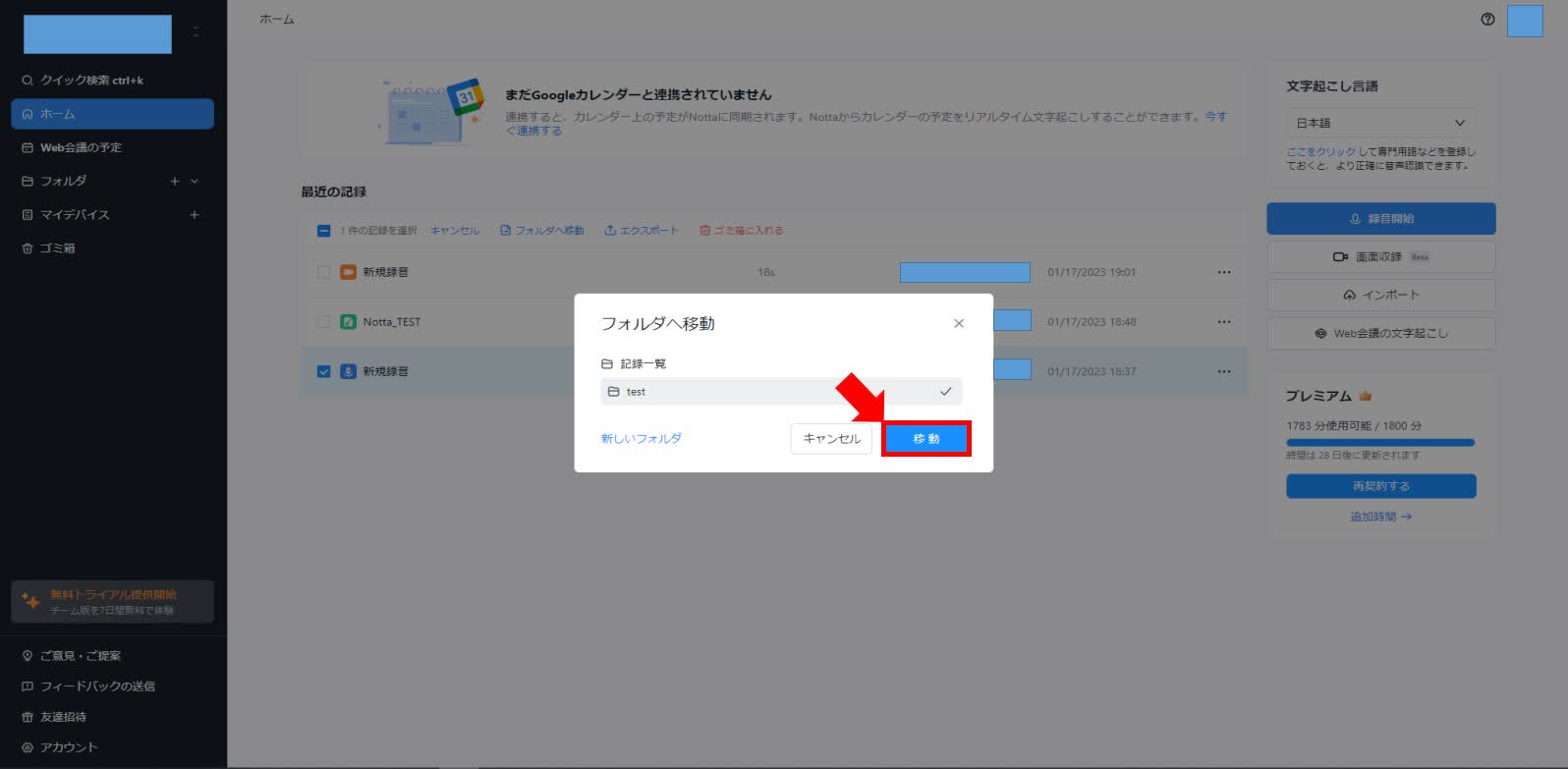Open フォルダ in the sidebar

click(x=63, y=181)
